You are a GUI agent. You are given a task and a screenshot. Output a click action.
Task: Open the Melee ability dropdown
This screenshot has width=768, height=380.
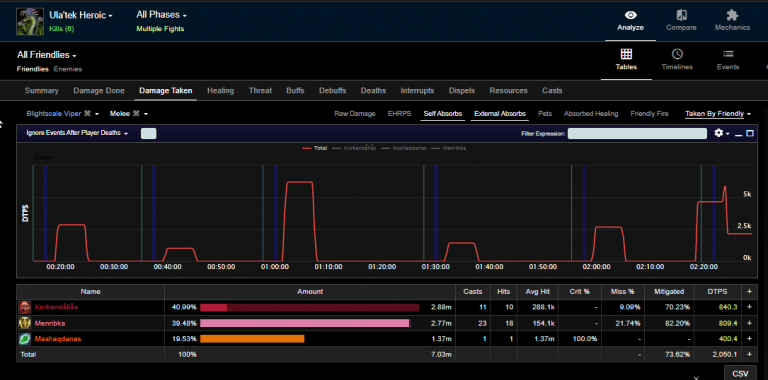click(x=129, y=114)
